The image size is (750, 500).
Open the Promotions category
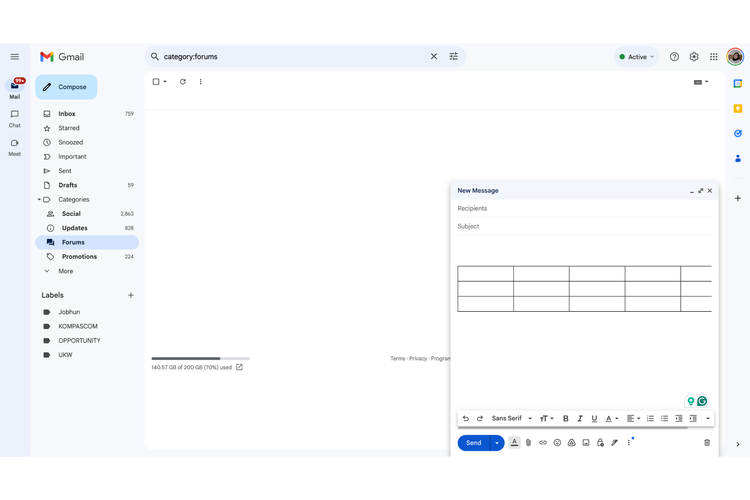coord(79,257)
